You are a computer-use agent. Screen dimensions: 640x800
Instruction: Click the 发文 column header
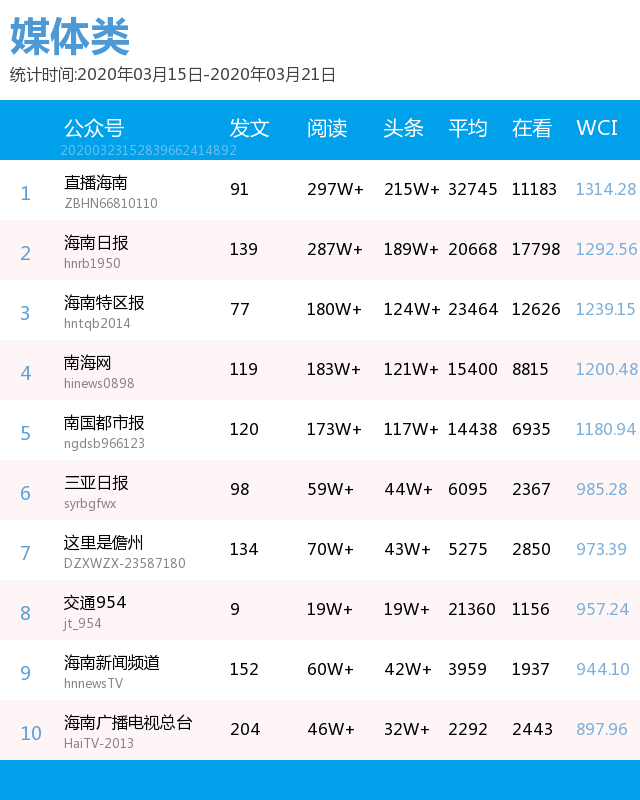(249, 128)
